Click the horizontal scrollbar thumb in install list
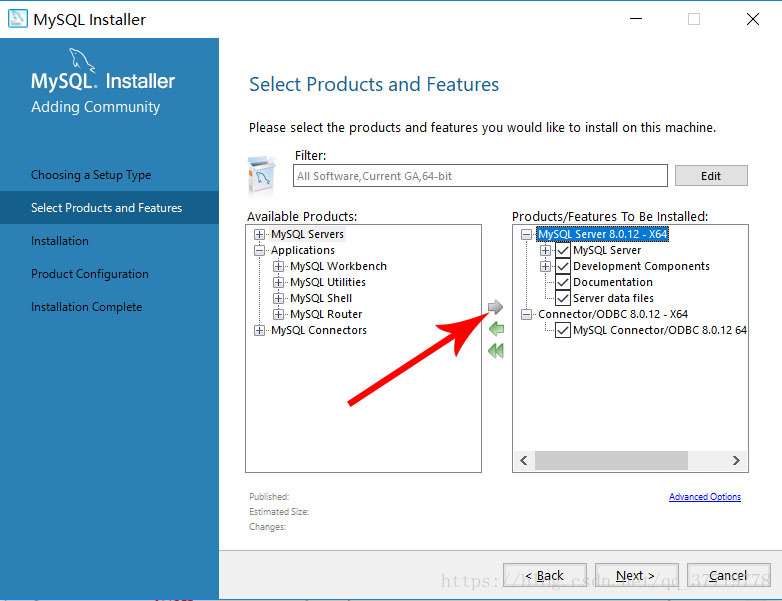This screenshot has width=782, height=601. pos(611,460)
